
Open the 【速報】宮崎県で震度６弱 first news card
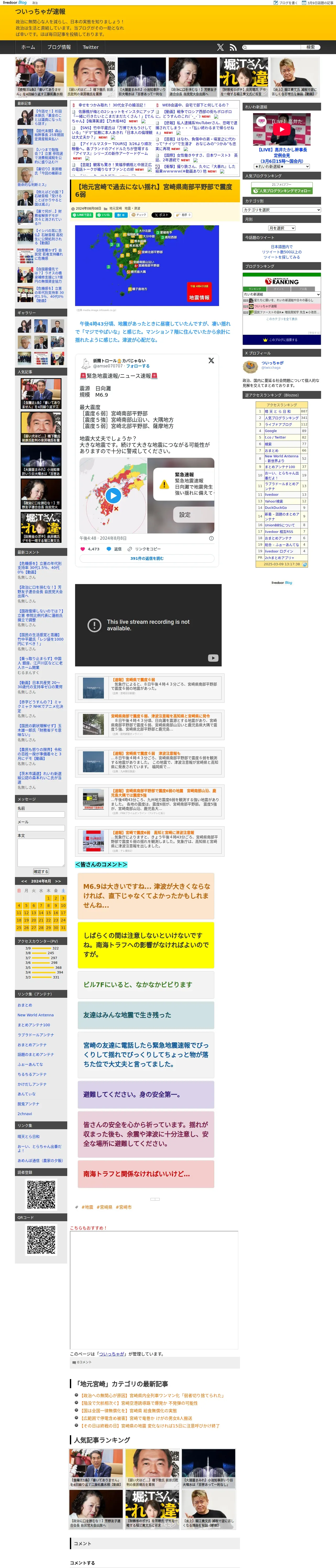(149, 688)
